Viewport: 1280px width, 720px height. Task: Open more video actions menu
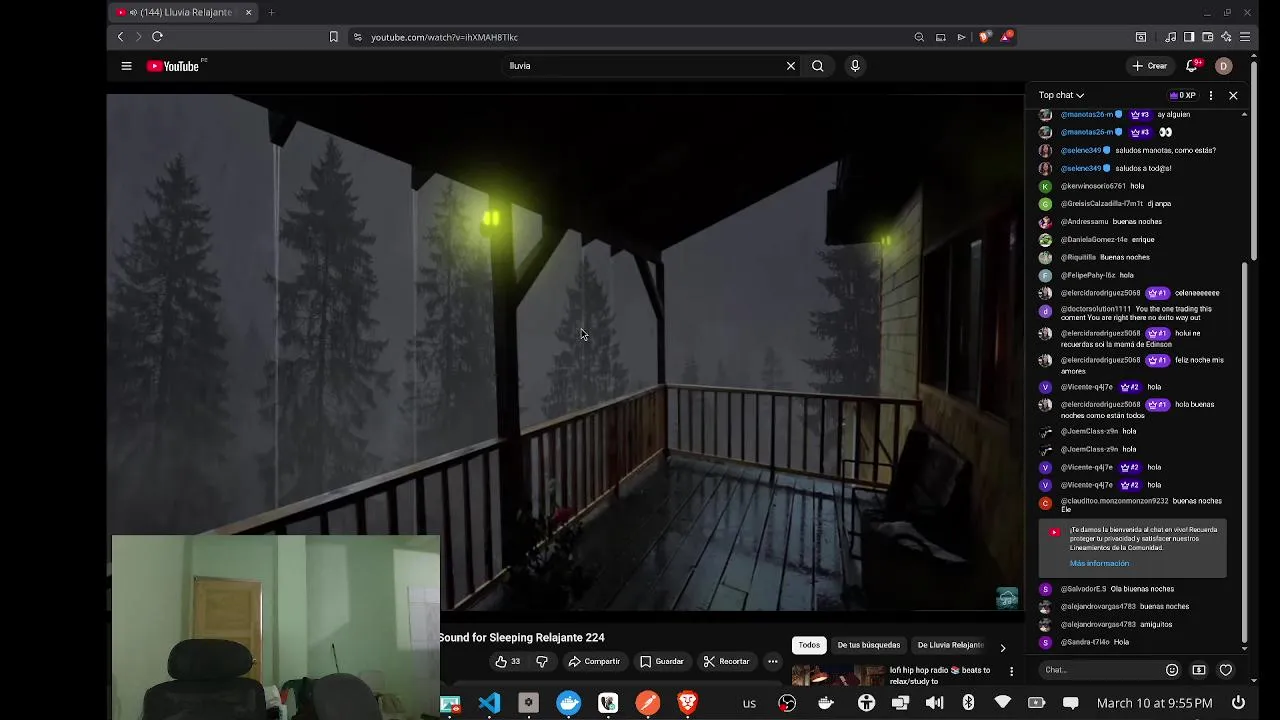(x=772, y=661)
